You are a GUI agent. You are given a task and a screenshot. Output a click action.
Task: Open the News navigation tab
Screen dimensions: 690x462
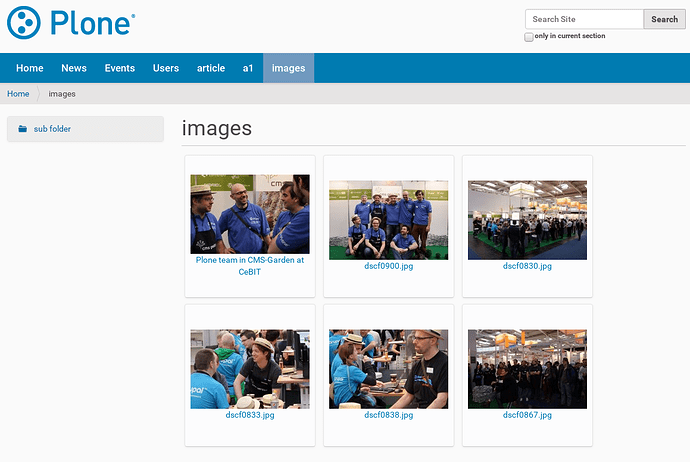click(74, 68)
